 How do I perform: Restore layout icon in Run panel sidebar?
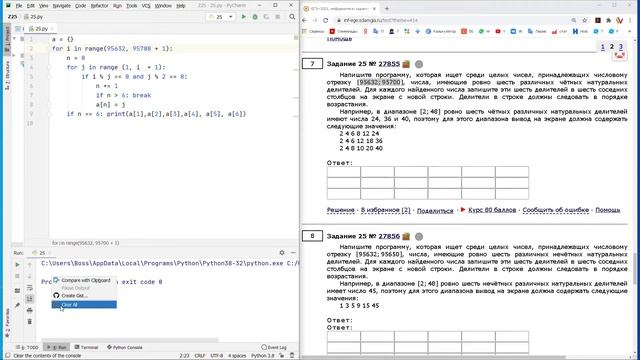coord(17,291)
